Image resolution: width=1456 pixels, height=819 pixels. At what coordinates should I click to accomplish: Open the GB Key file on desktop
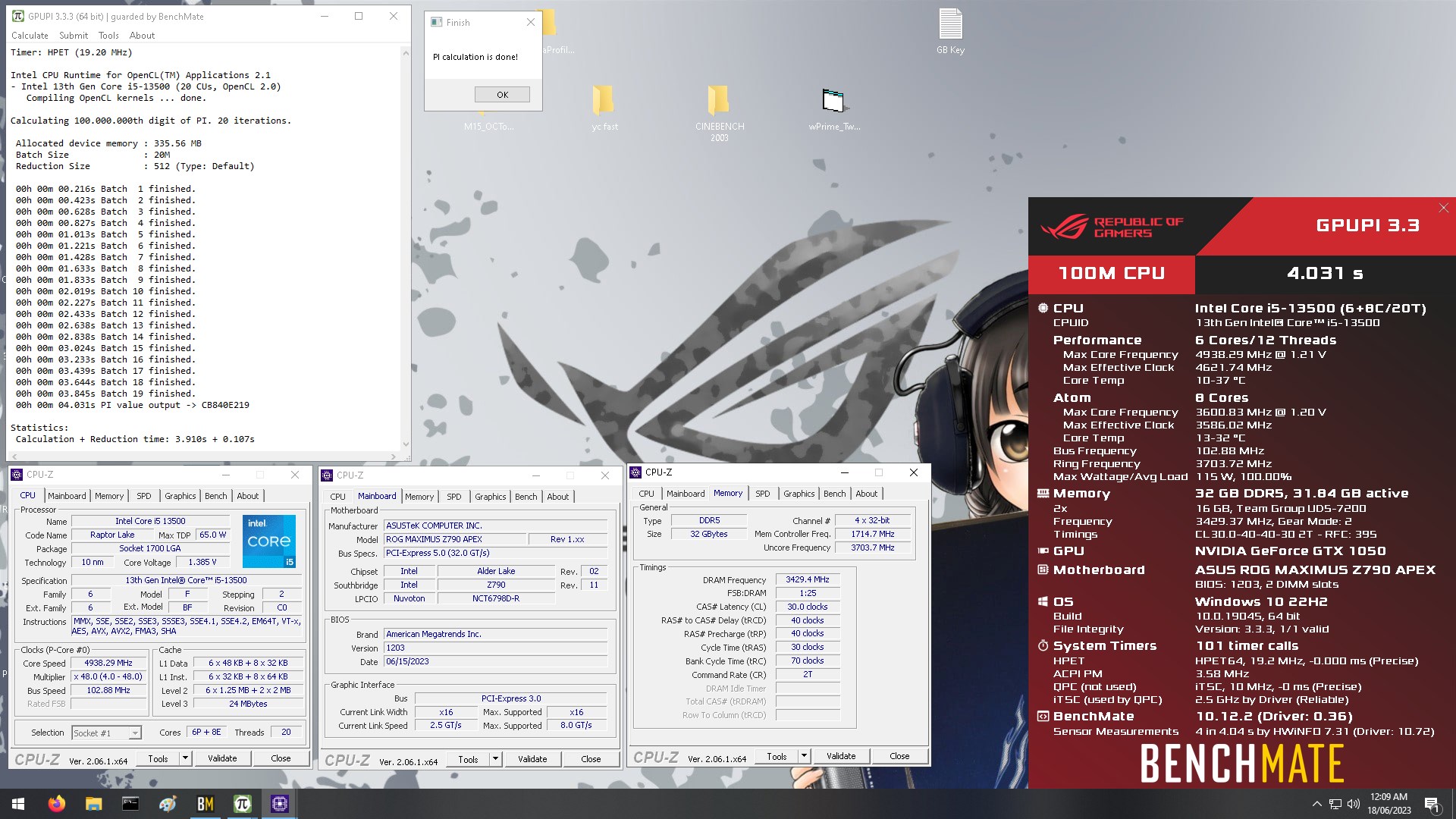(950, 32)
